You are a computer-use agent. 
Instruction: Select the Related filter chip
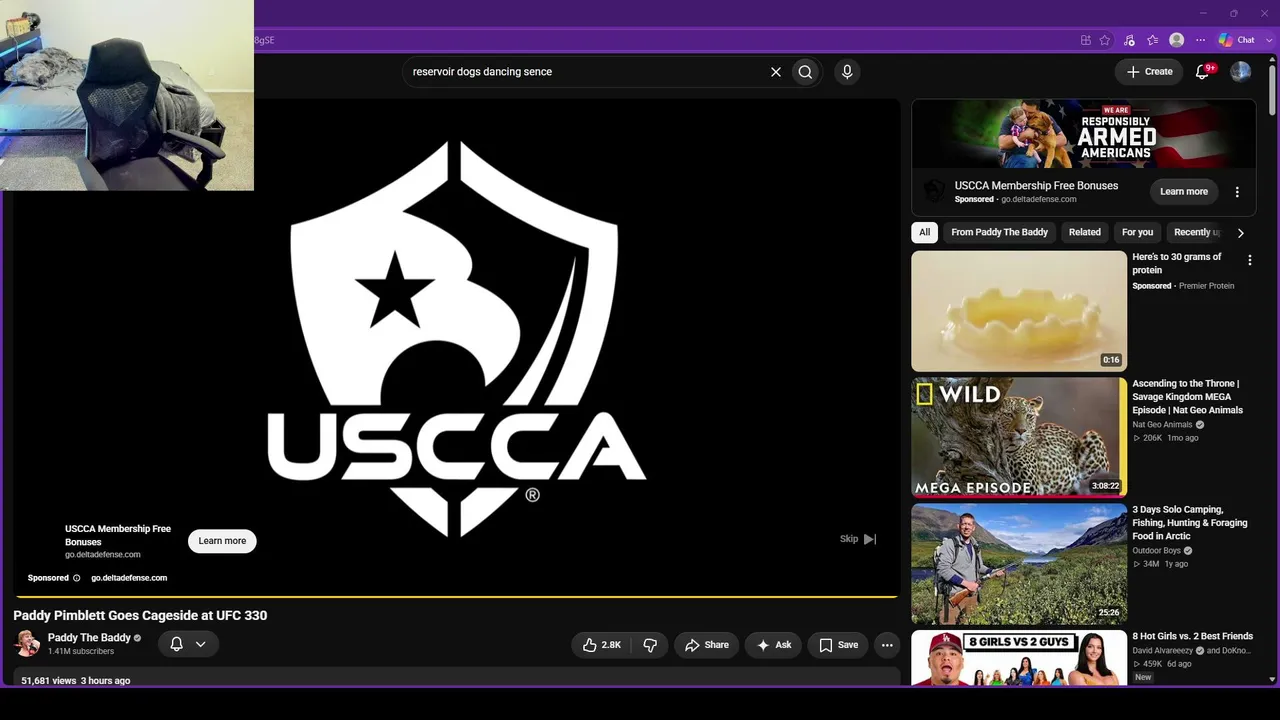click(x=1085, y=232)
